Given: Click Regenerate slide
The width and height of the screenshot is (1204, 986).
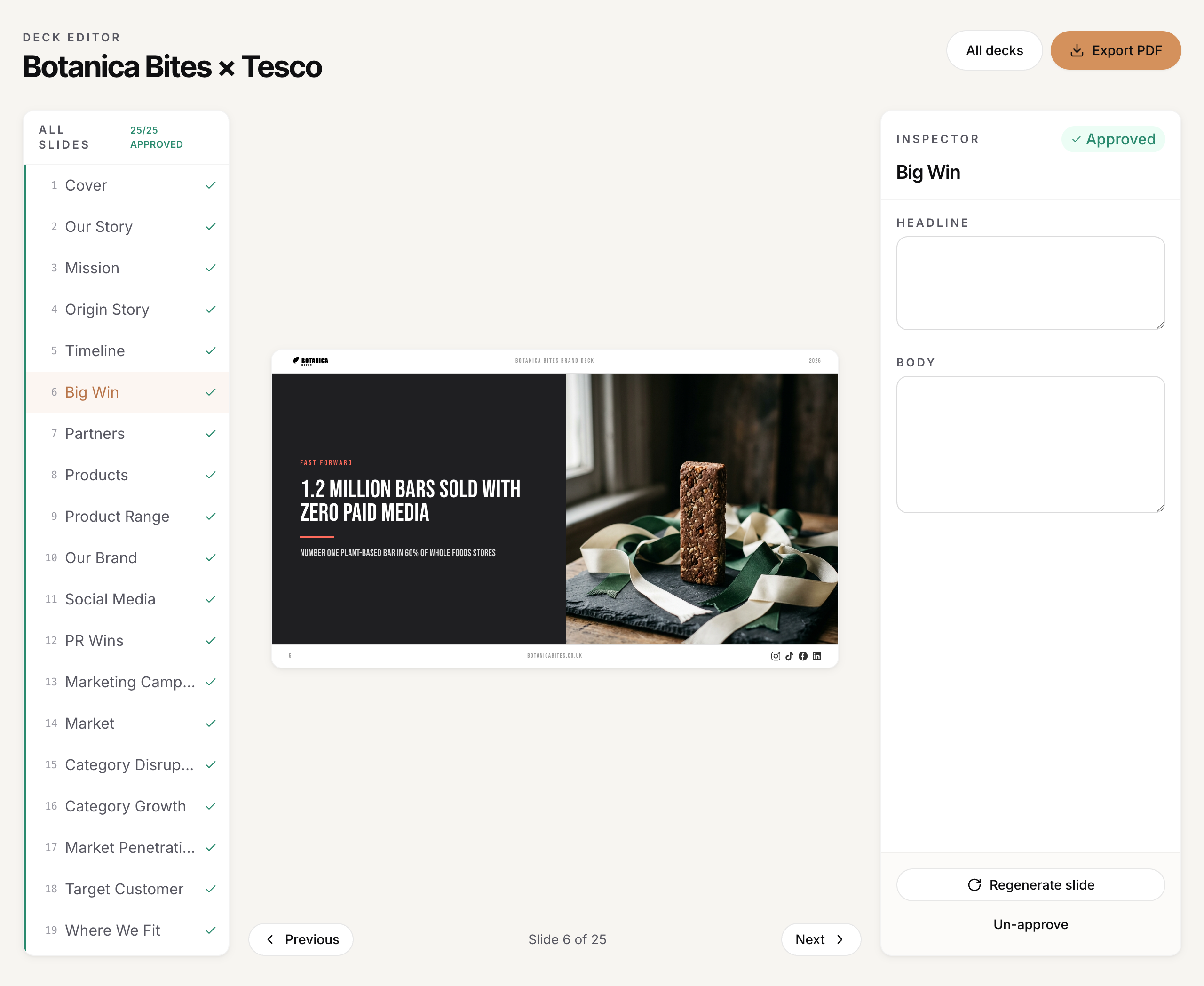Looking at the screenshot, I should (1030, 885).
